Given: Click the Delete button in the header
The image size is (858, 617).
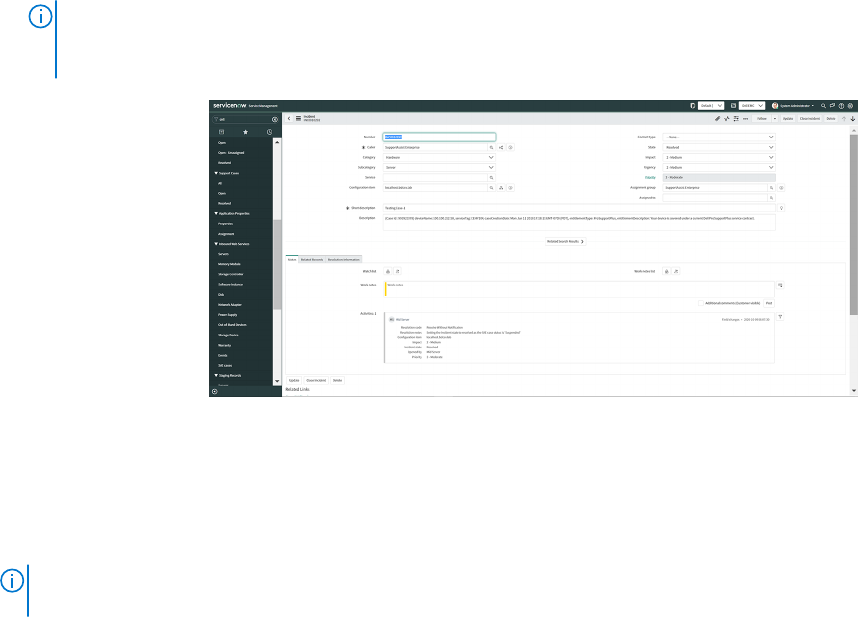Looking at the screenshot, I should click(x=831, y=119).
